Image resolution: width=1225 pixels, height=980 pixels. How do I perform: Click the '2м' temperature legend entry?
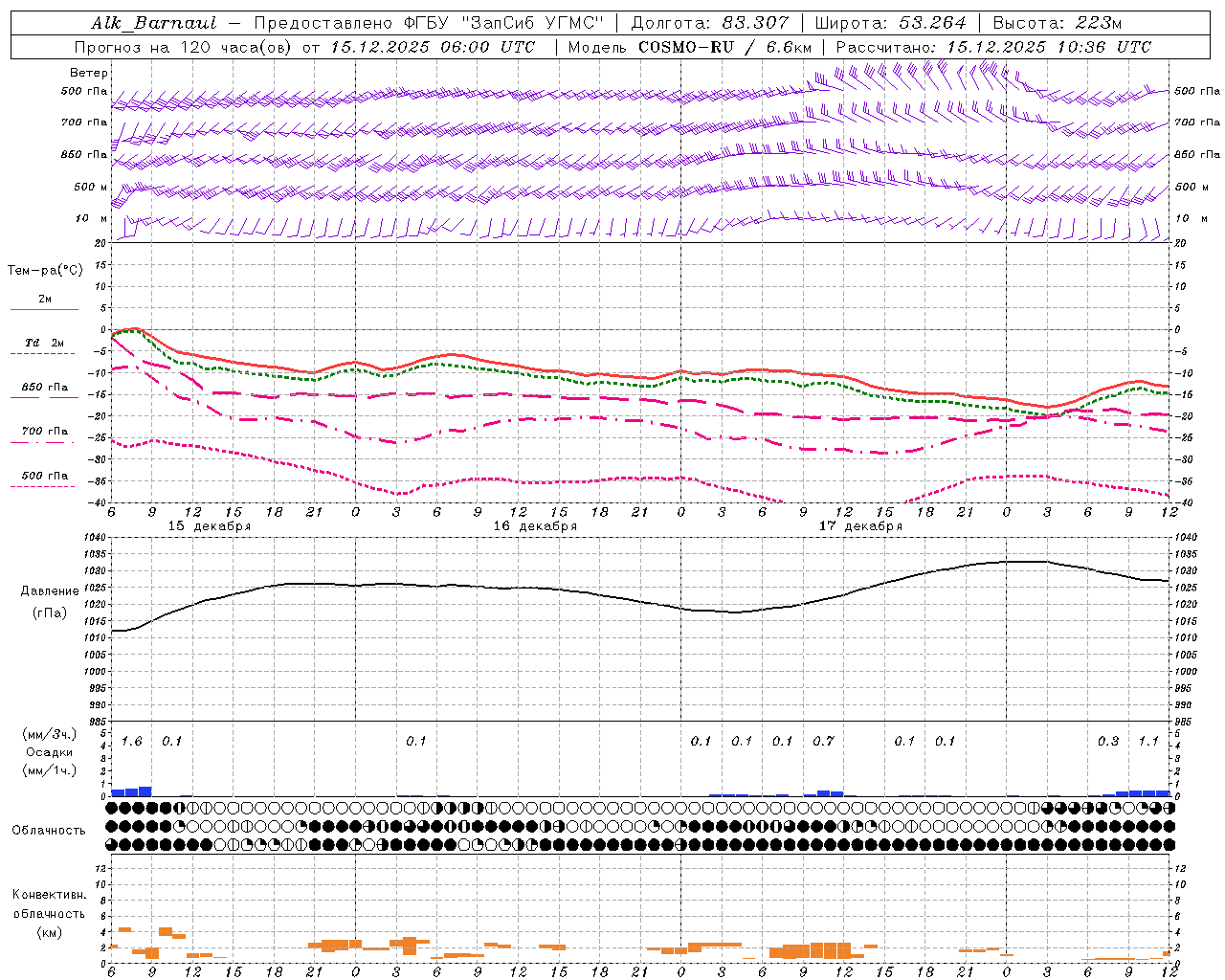click(45, 300)
